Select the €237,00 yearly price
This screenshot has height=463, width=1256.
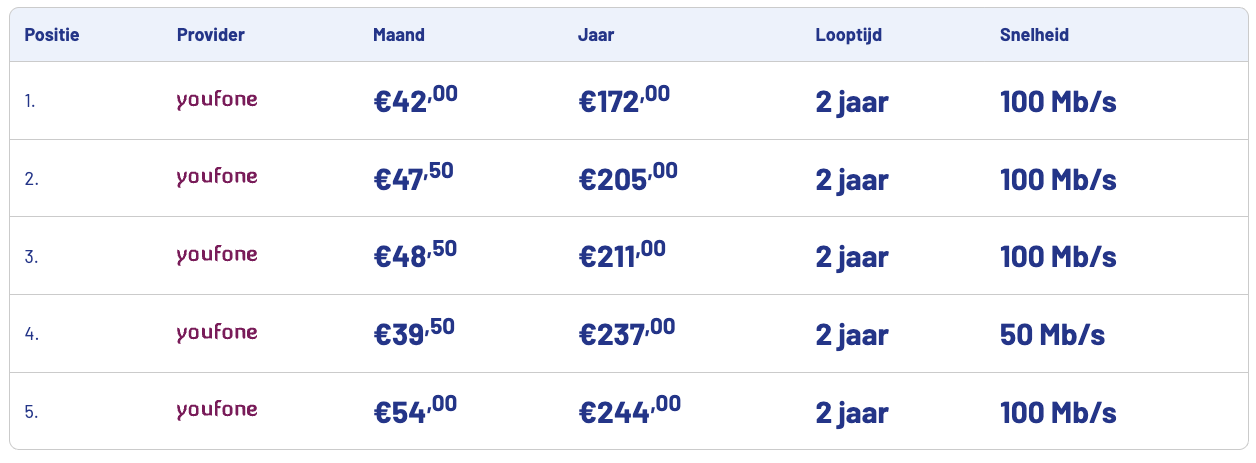coord(627,333)
